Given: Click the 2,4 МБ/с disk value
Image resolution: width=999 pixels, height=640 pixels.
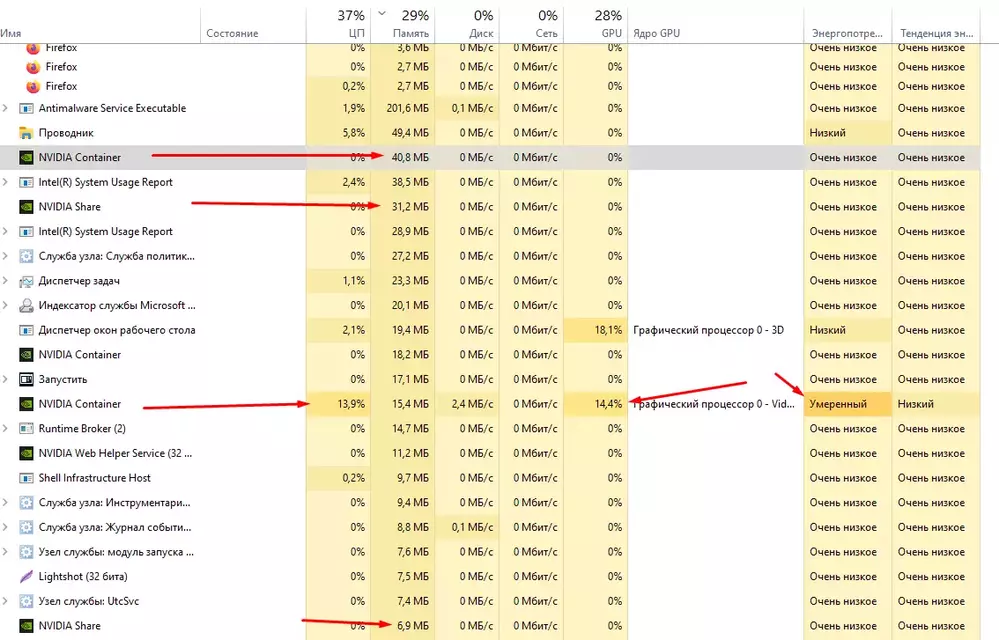Looking at the screenshot, I should click(473, 404).
